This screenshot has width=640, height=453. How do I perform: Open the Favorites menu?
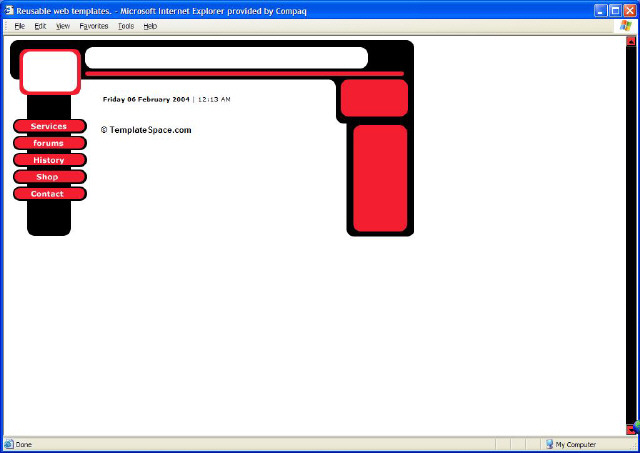pyautogui.click(x=94, y=26)
